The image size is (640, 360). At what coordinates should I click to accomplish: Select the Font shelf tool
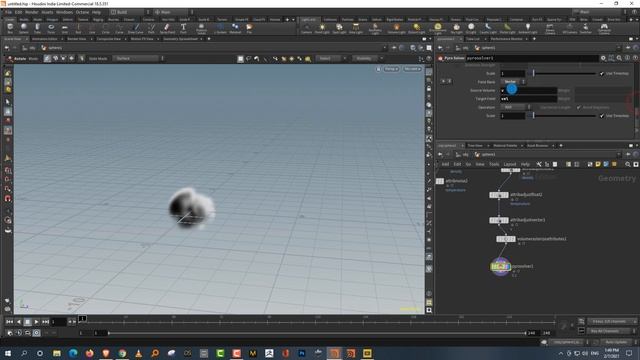click(x=183, y=28)
